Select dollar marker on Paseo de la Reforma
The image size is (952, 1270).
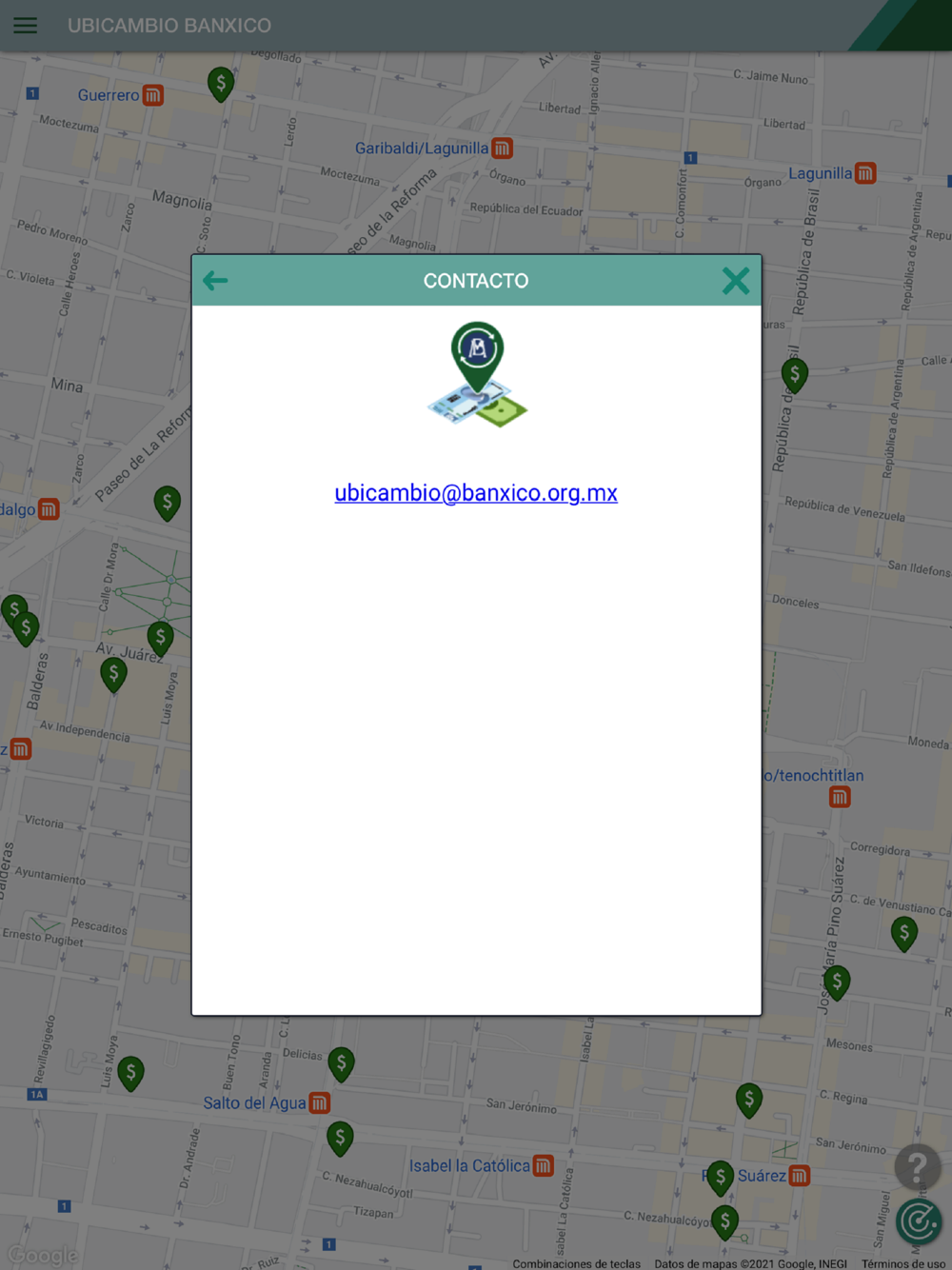[168, 503]
